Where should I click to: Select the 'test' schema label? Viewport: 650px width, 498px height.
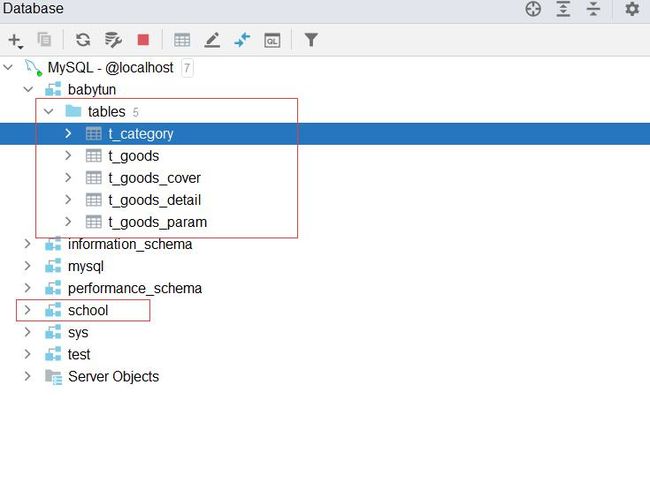pyautogui.click(x=79, y=355)
